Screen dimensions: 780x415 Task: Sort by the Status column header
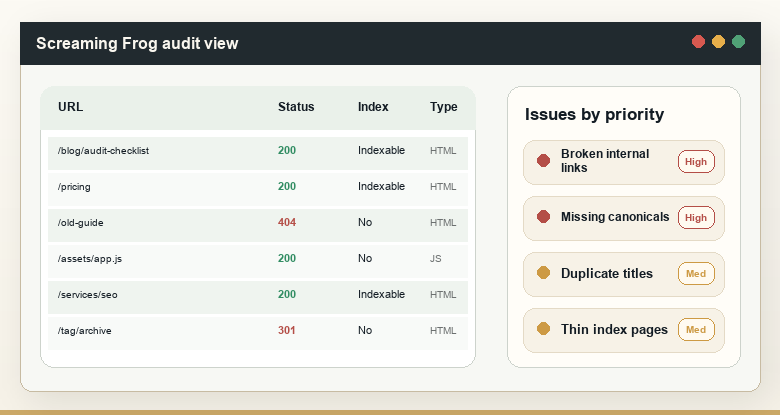296,107
